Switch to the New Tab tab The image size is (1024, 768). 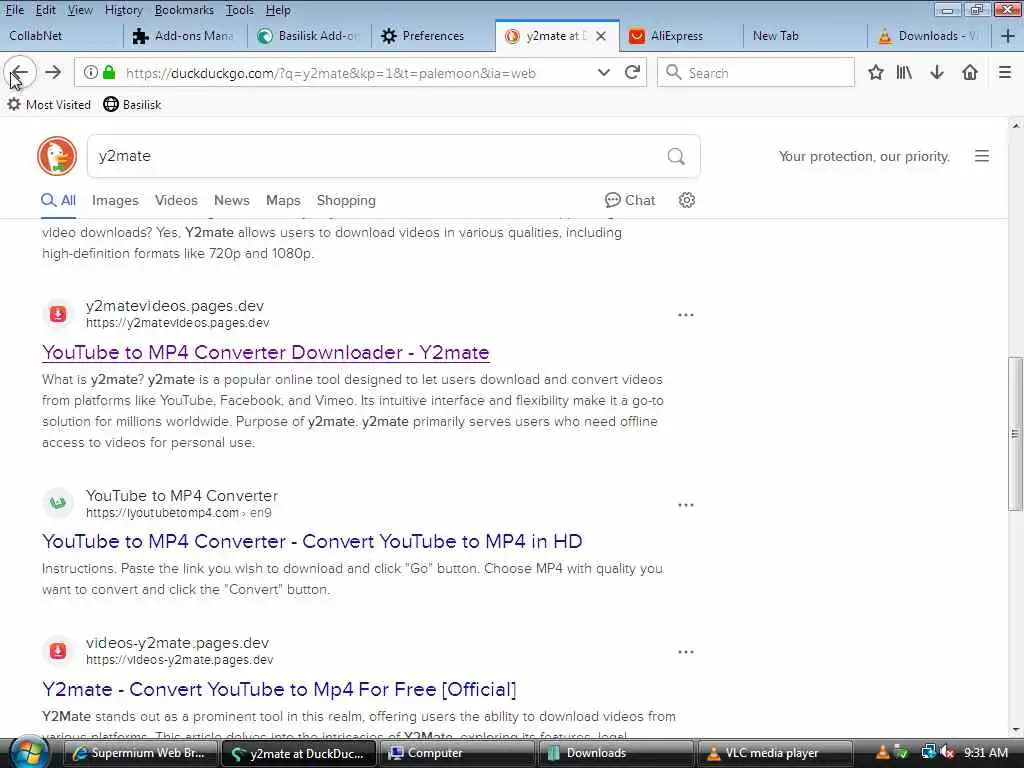click(x=805, y=36)
